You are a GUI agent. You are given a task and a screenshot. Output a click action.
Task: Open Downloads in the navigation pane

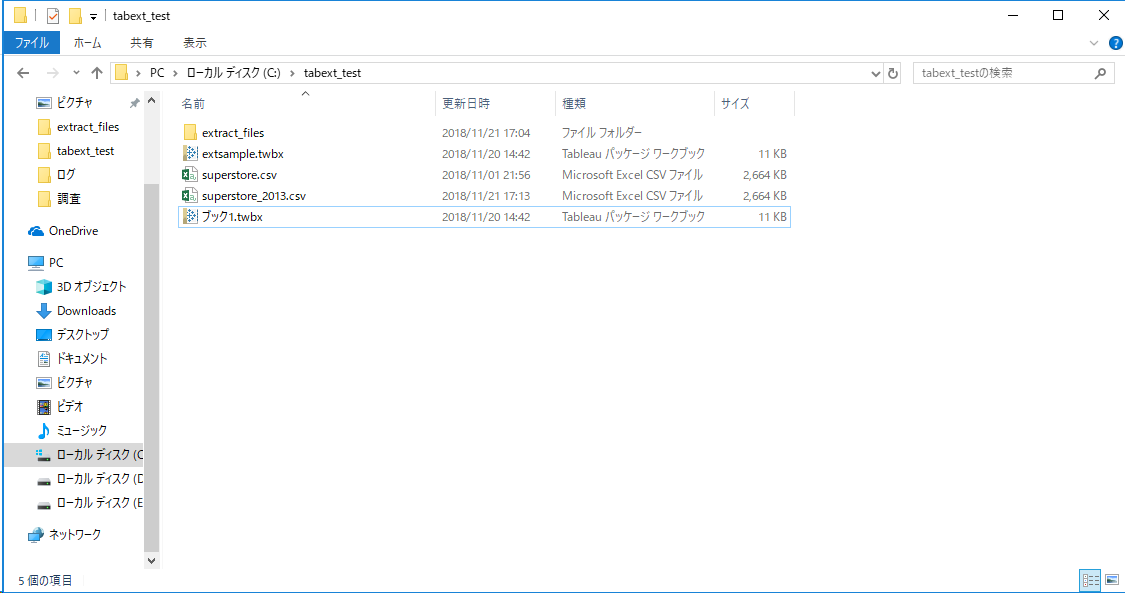(x=86, y=310)
